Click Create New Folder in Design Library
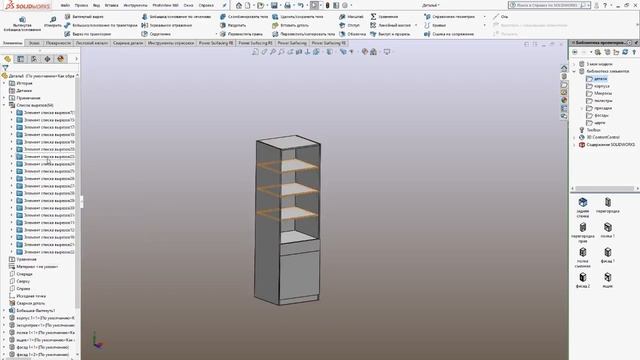 pyautogui.click(x=616, y=52)
